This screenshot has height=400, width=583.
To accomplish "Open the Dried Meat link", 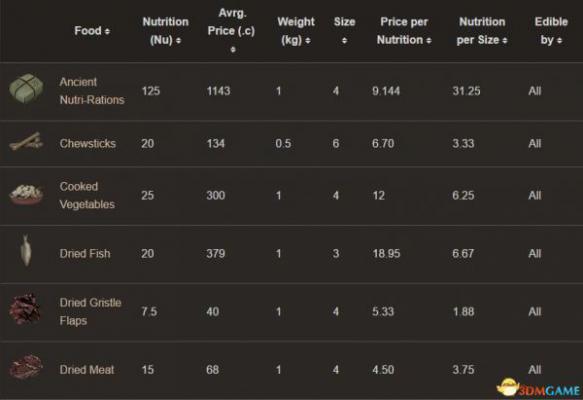I will pos(87,370).
